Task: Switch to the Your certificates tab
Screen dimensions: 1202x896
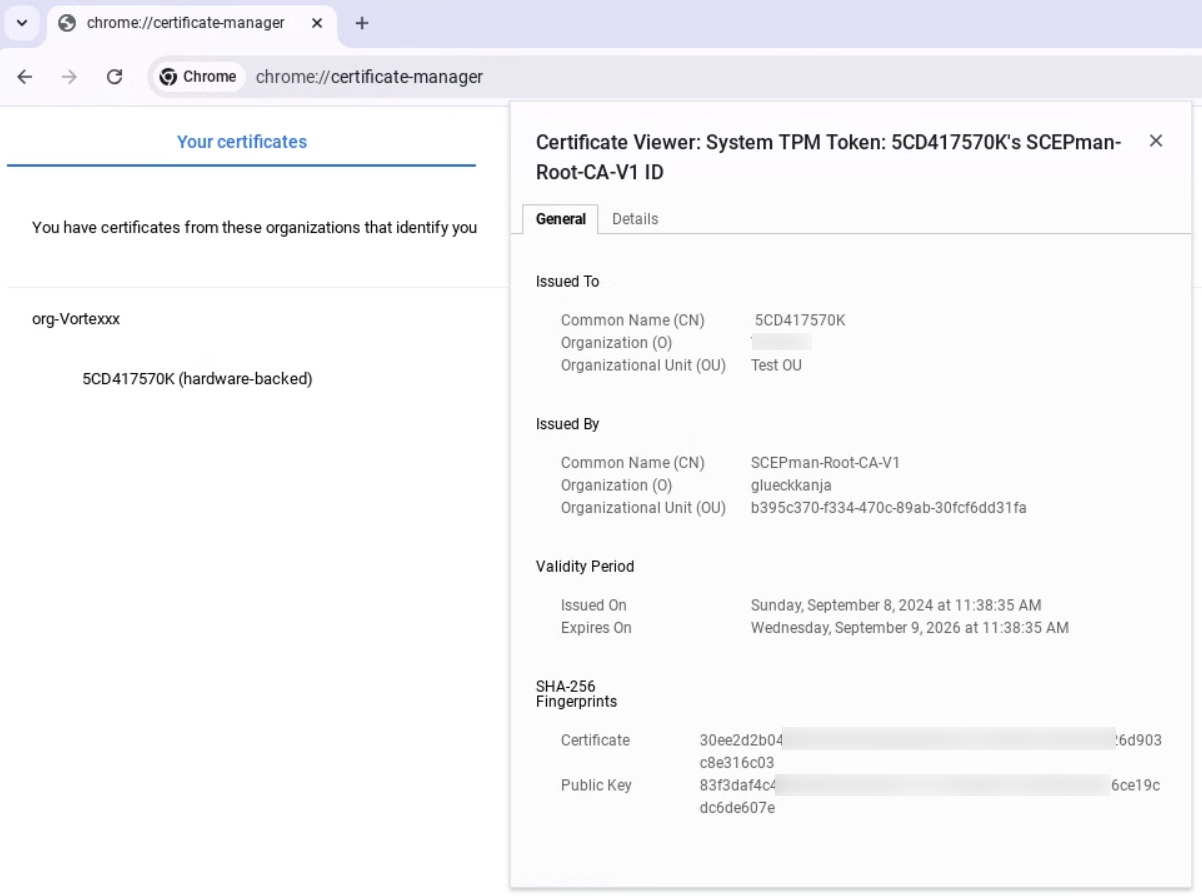Action: (241, 142)
